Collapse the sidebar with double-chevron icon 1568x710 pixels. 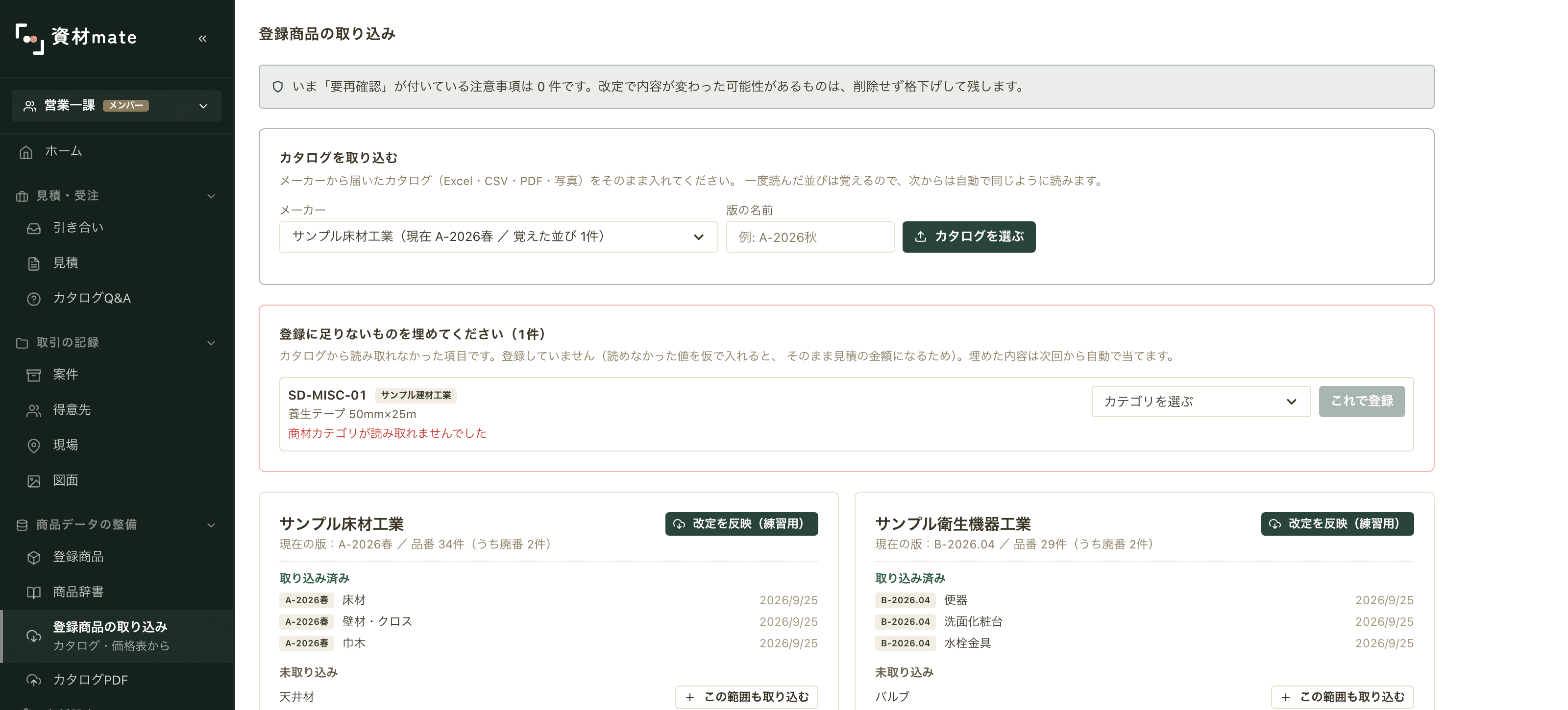[x=202, y=38]
